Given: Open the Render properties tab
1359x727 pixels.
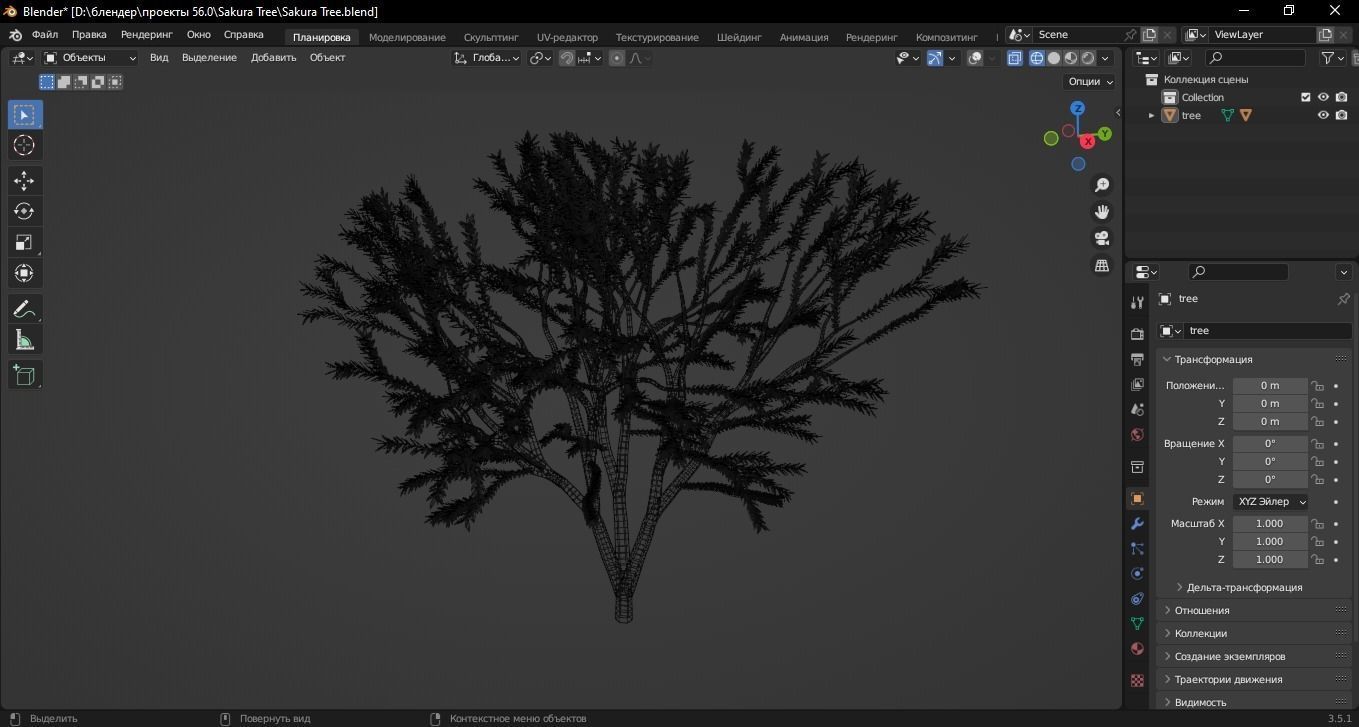Looking at the screenshot, I should tap(1137, 333).
